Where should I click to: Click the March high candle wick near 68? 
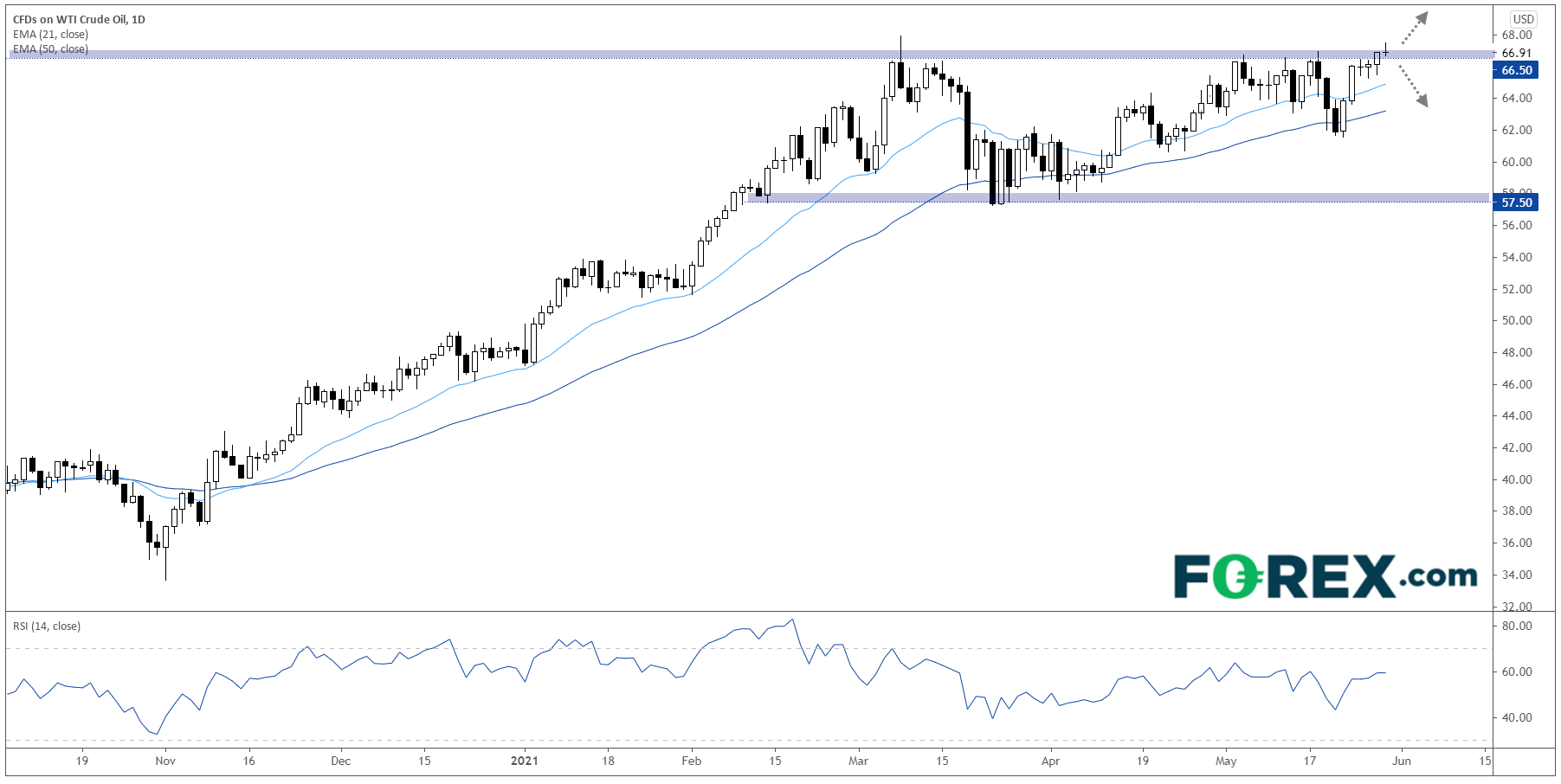(x=900, y=42)
